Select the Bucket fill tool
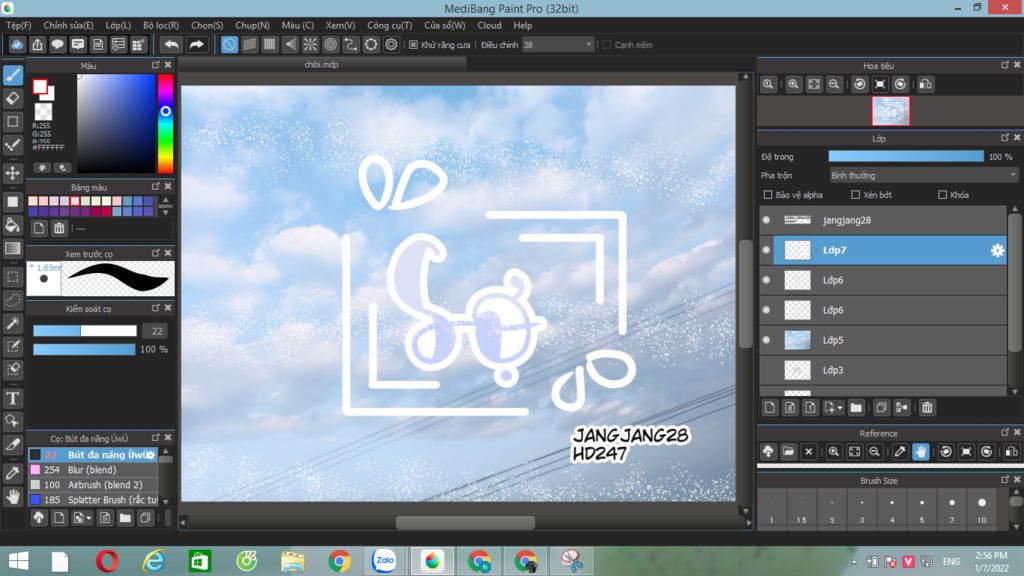The width and height of the screenshot is (1024, 576). [12, 225]
